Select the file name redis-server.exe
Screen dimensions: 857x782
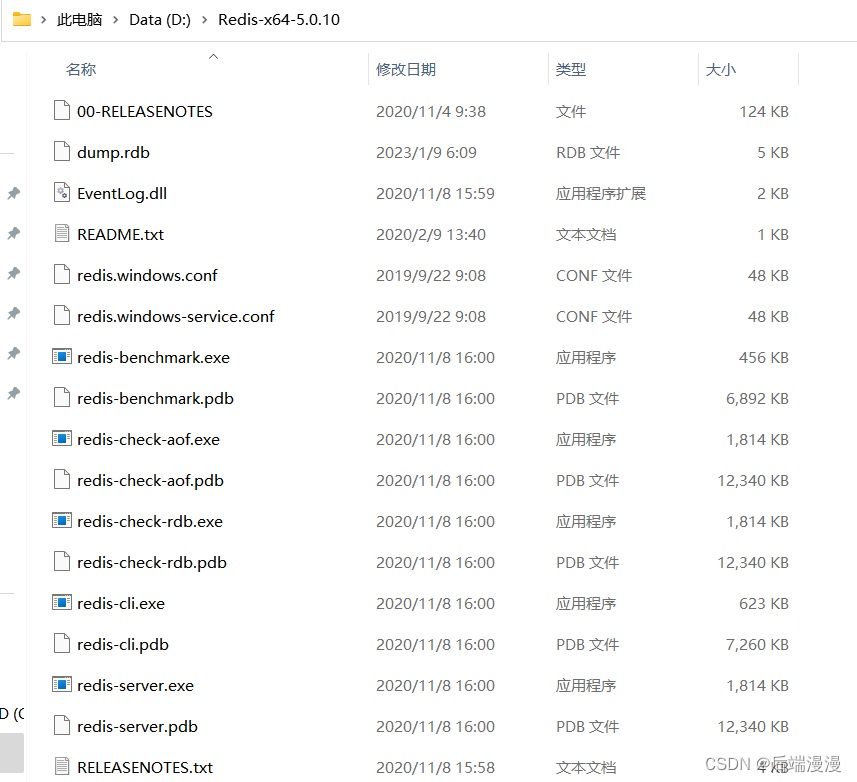[x=136, y=685]
